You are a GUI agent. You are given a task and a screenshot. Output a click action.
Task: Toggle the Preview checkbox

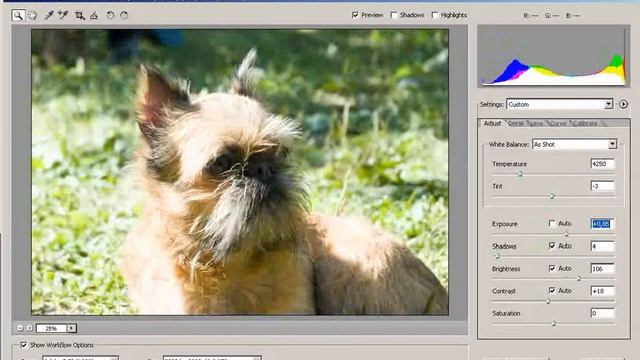(355, 15)
